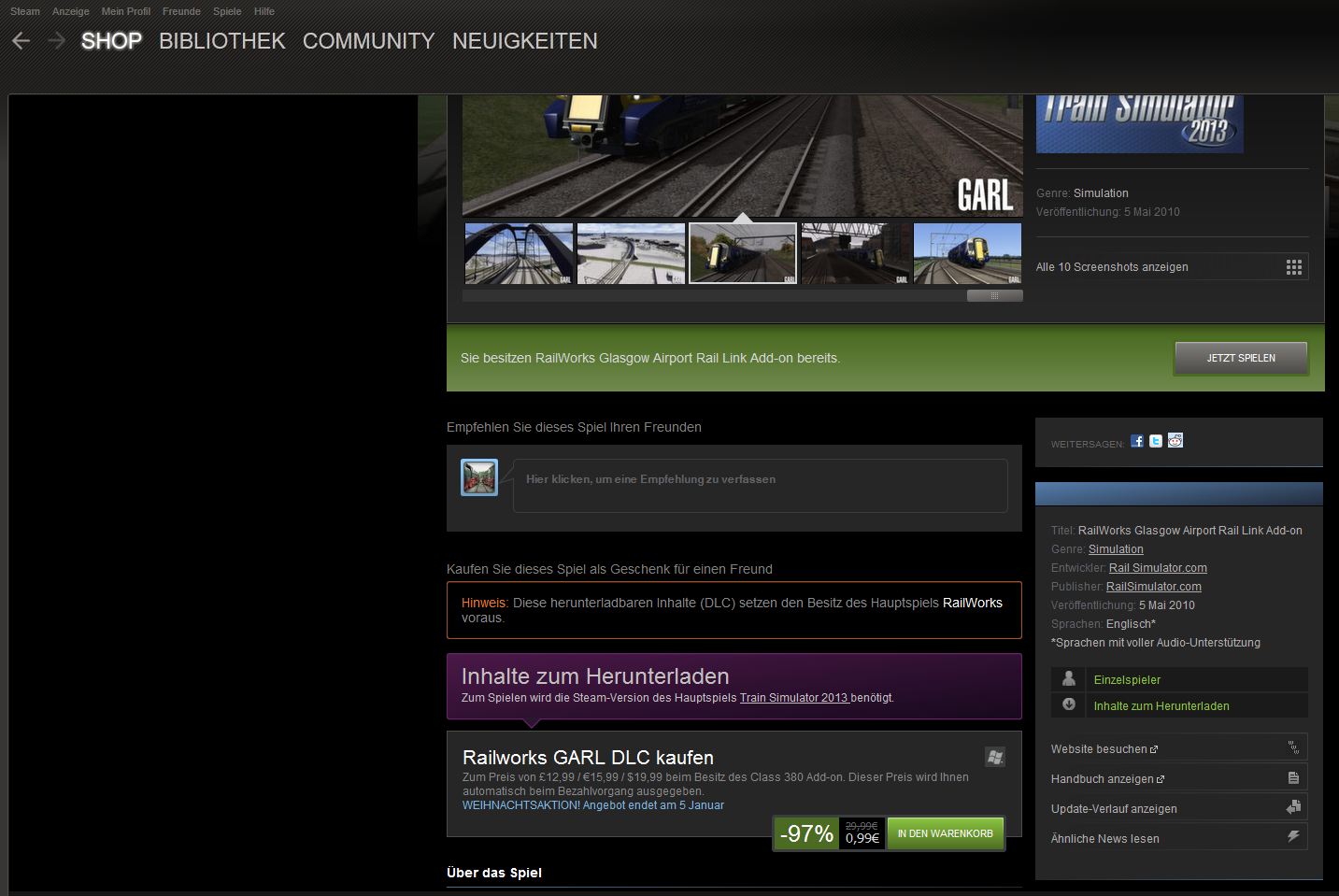Click the large GARL screenshot image

point(743,155)
